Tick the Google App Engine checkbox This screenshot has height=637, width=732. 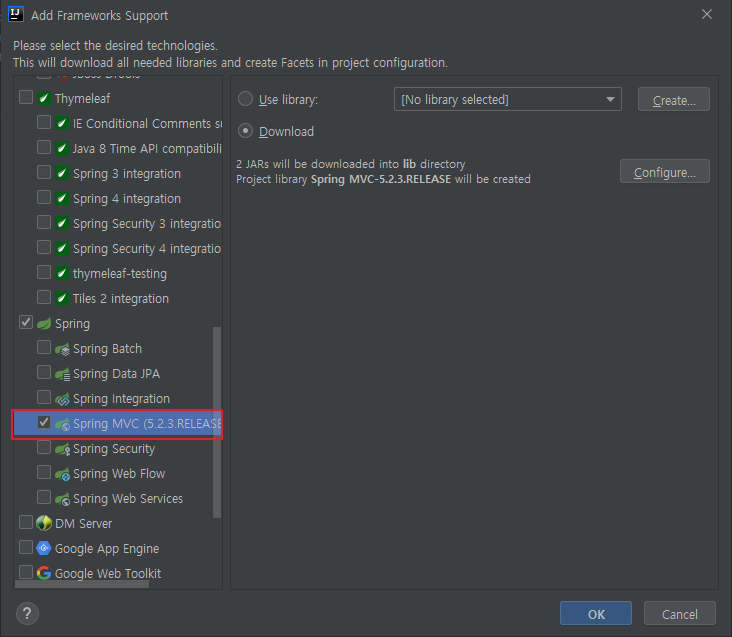pyautogui.click(x=26, y=547)
